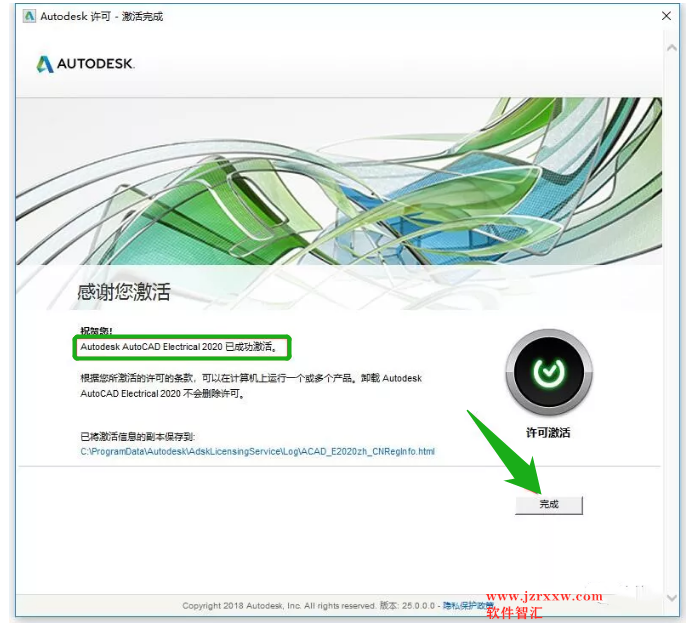Screen dimensions: 699x625
Task: Click the scrollbar down arrow
Action: [x=671, y=597]
